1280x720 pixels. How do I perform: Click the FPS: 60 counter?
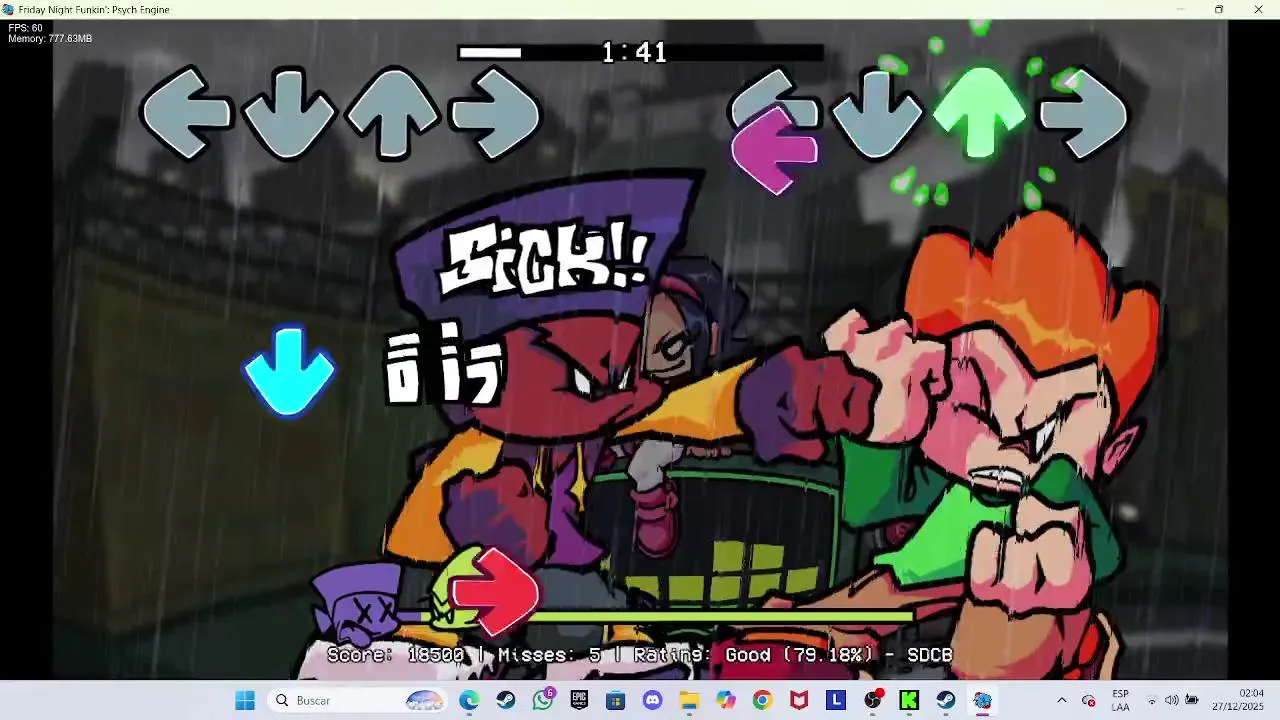tap(26, 28)
